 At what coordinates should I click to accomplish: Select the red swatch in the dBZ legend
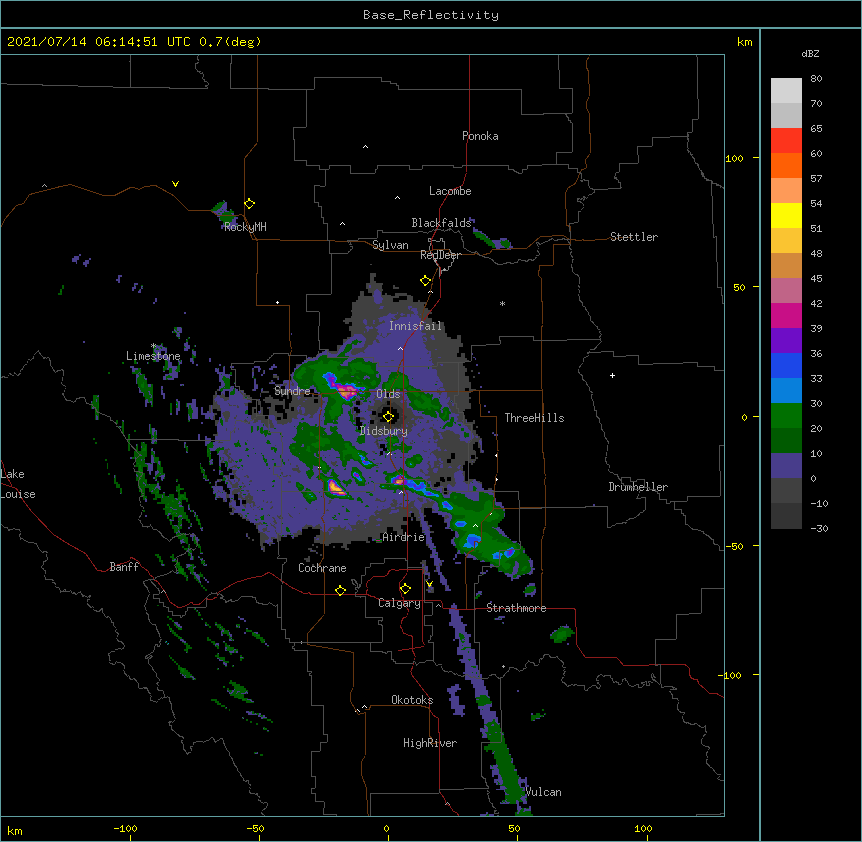click(x=786, y=141)
